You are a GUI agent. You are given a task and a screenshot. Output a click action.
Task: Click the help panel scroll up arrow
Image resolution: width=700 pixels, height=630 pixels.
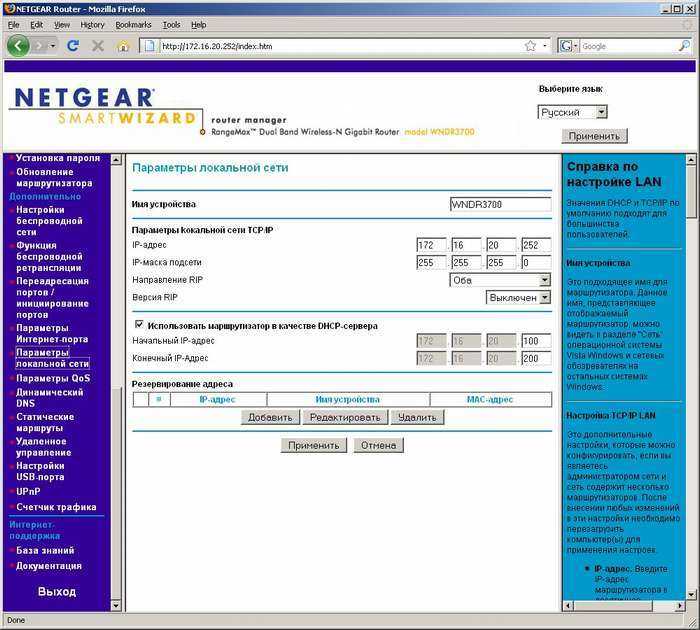pos(691,159)
